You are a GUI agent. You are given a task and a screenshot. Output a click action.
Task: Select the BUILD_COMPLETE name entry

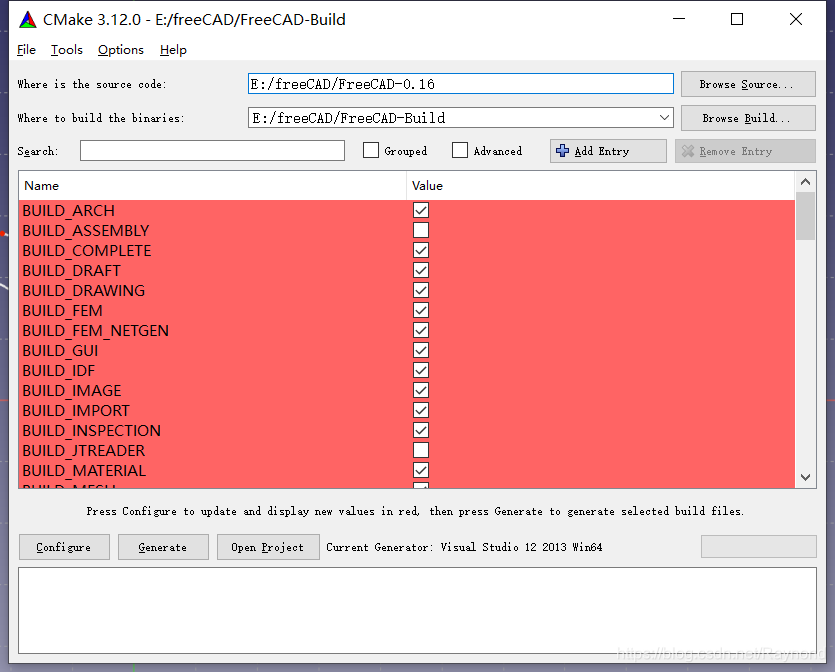point(87,251)
